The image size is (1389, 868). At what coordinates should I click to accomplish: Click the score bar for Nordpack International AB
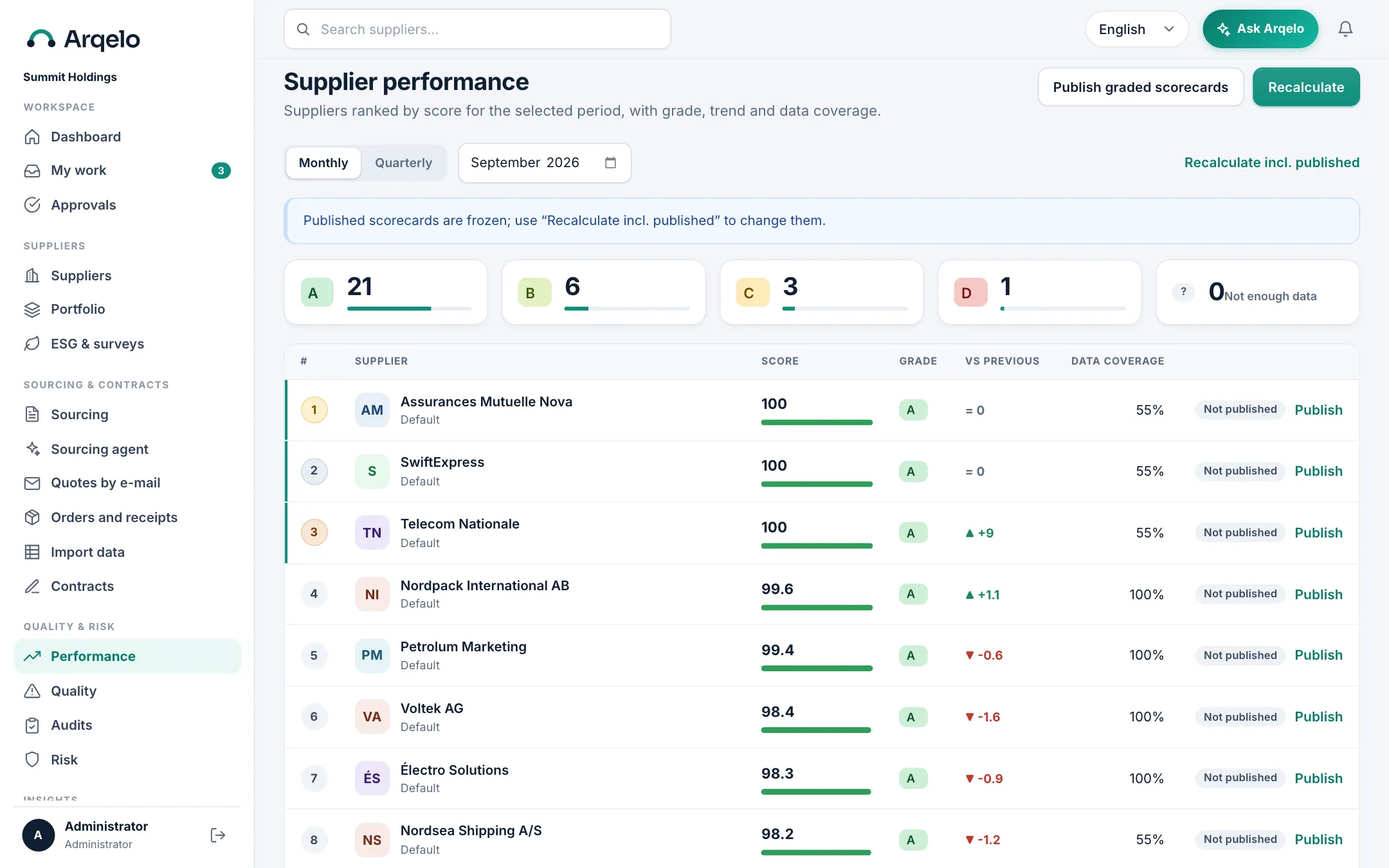click(x=817, y=608)
